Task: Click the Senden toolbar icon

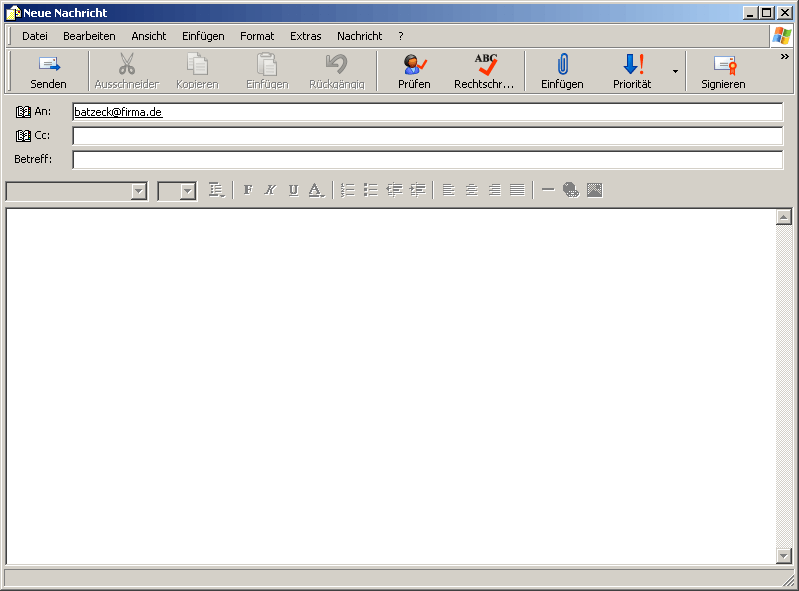Action: (x=48, y=71)
